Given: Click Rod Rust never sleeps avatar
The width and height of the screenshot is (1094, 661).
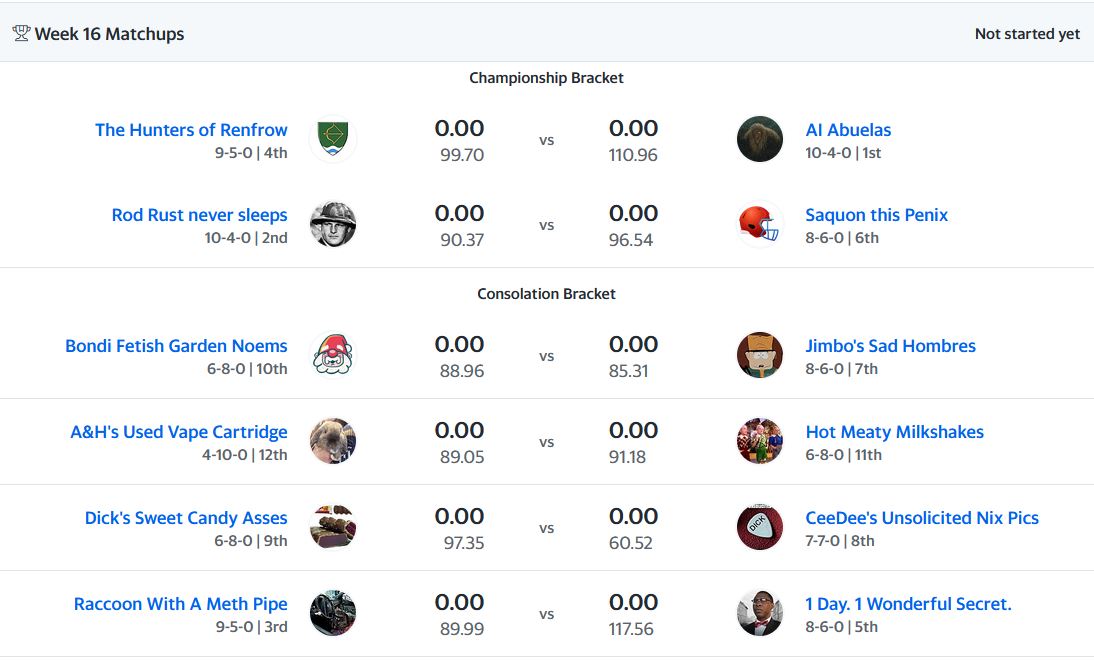Looking at the screenshot, I should [x=333, y=224].
